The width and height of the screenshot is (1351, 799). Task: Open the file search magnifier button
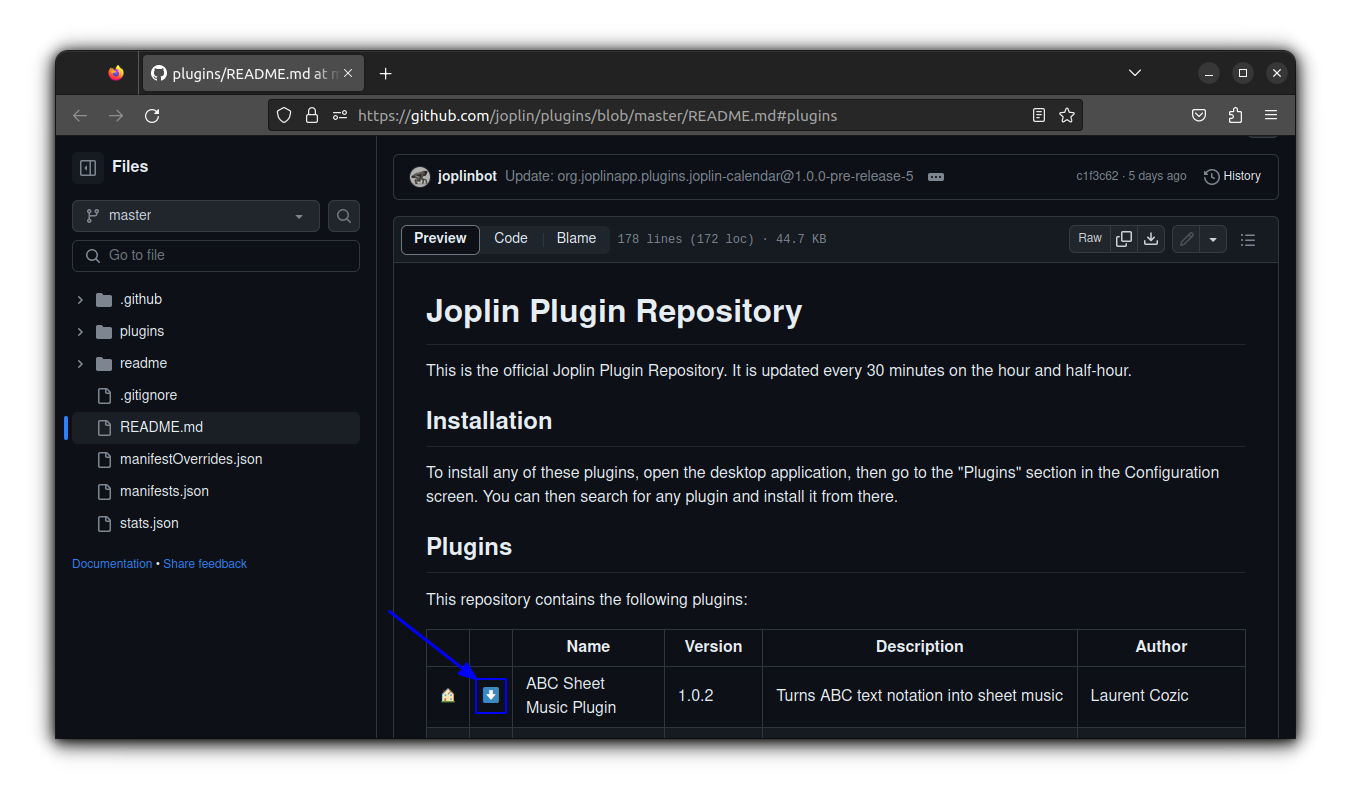tap(344, 215)
